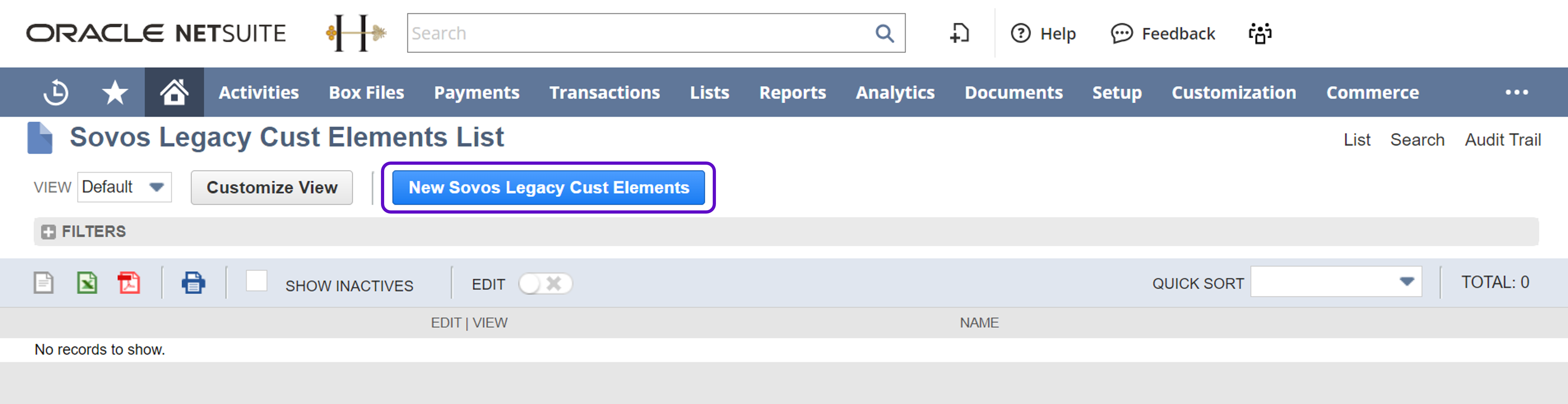Click the Shortcuts star icon

[114, 93]
